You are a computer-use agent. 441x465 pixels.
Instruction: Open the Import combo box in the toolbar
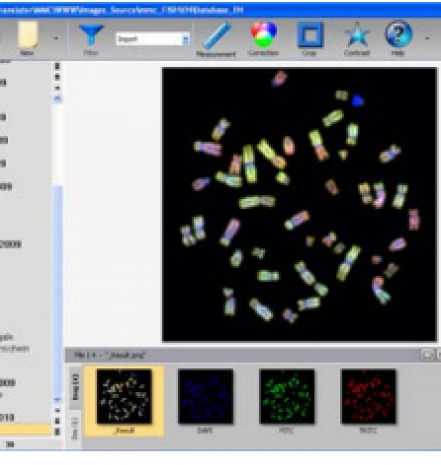pyautogui.click(x=153, y=39)
